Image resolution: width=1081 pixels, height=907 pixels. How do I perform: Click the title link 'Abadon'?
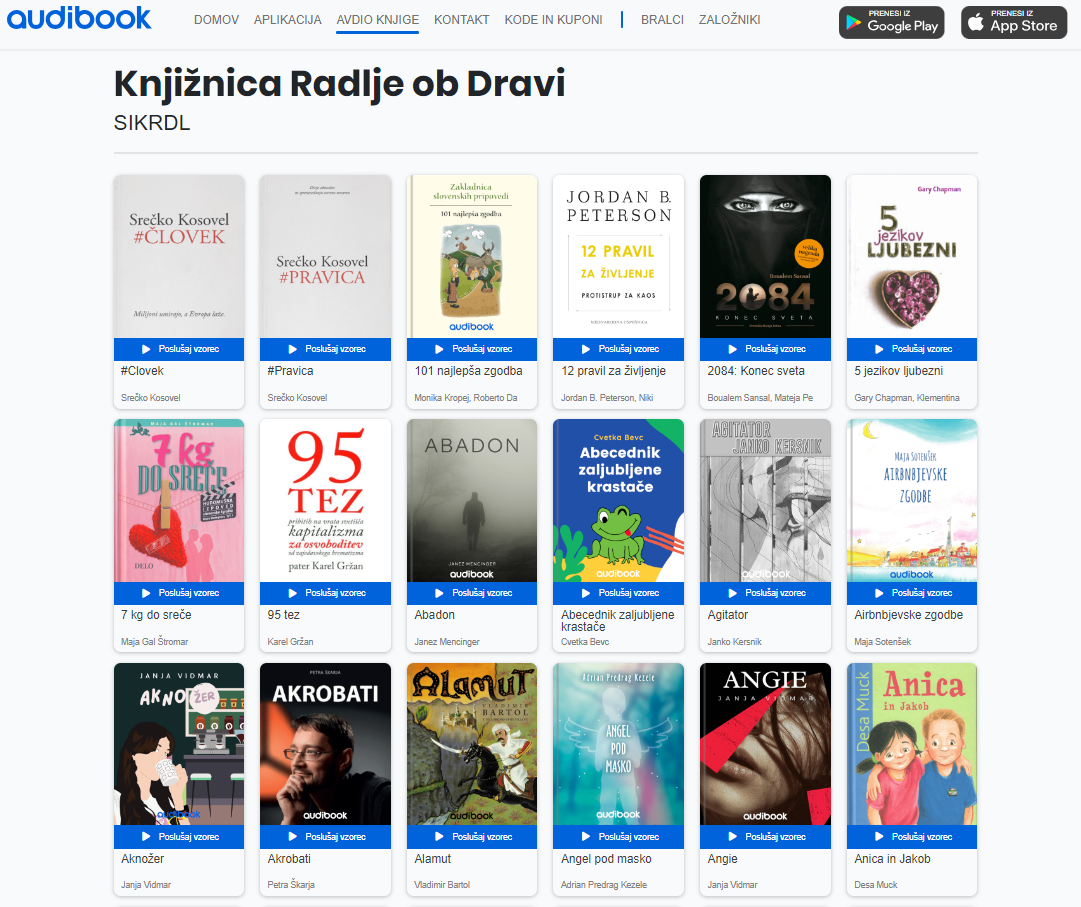point(435,615)
